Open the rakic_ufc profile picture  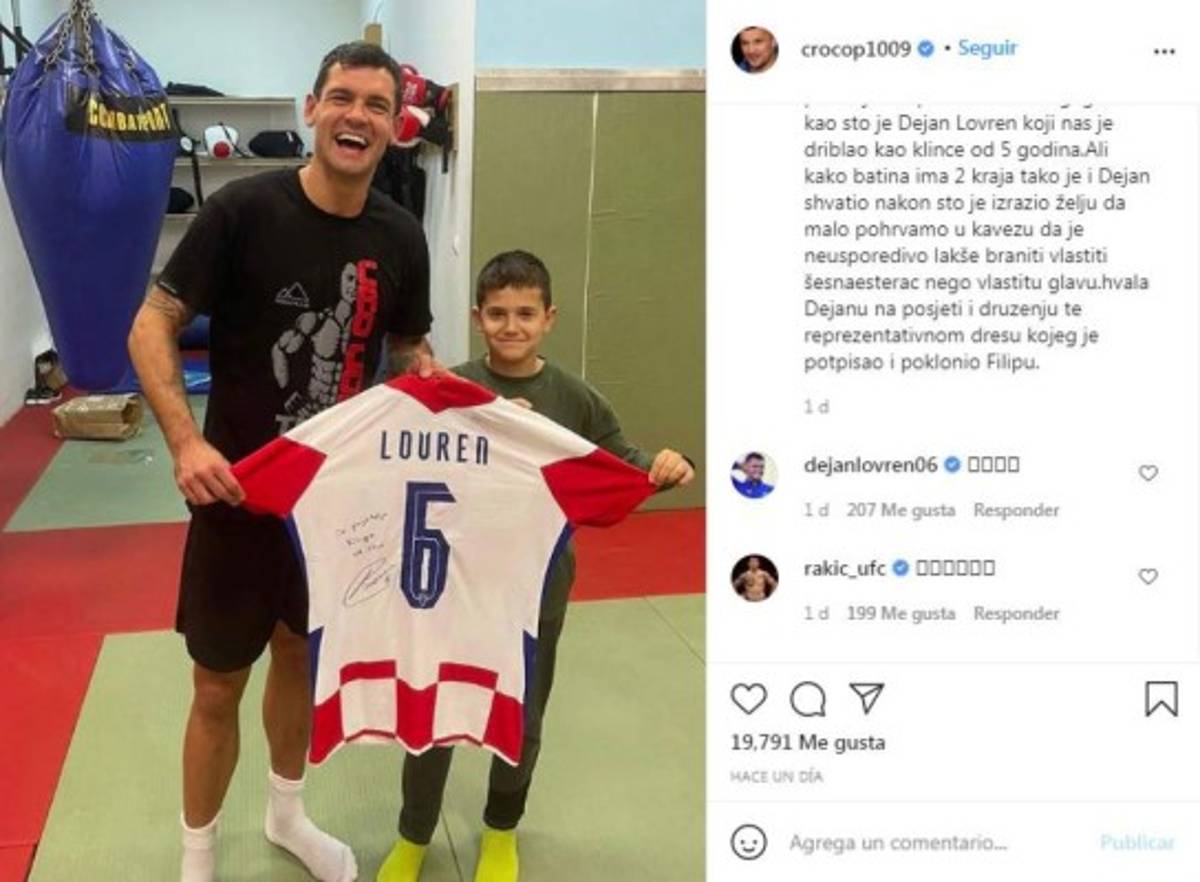coord(753,578)
